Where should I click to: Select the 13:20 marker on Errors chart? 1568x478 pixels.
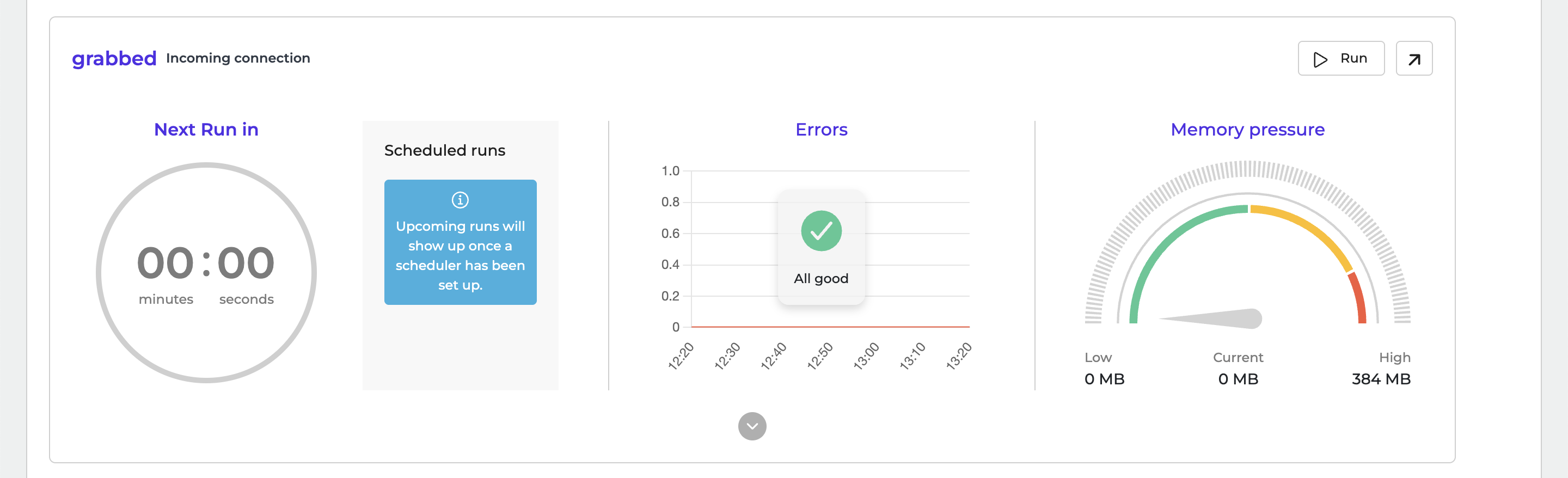[x=959, y=356]
